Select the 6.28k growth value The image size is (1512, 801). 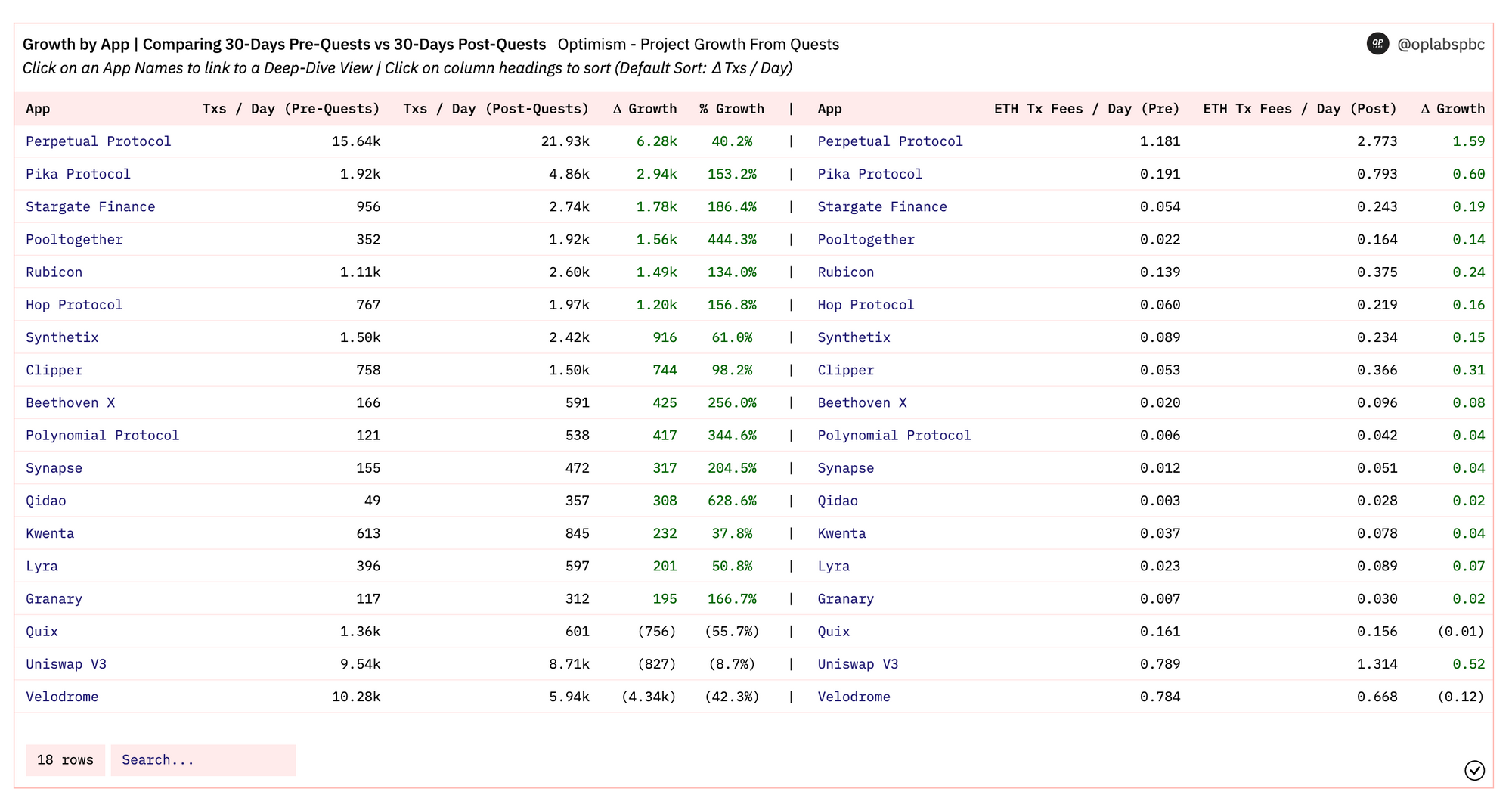point(656,141)
